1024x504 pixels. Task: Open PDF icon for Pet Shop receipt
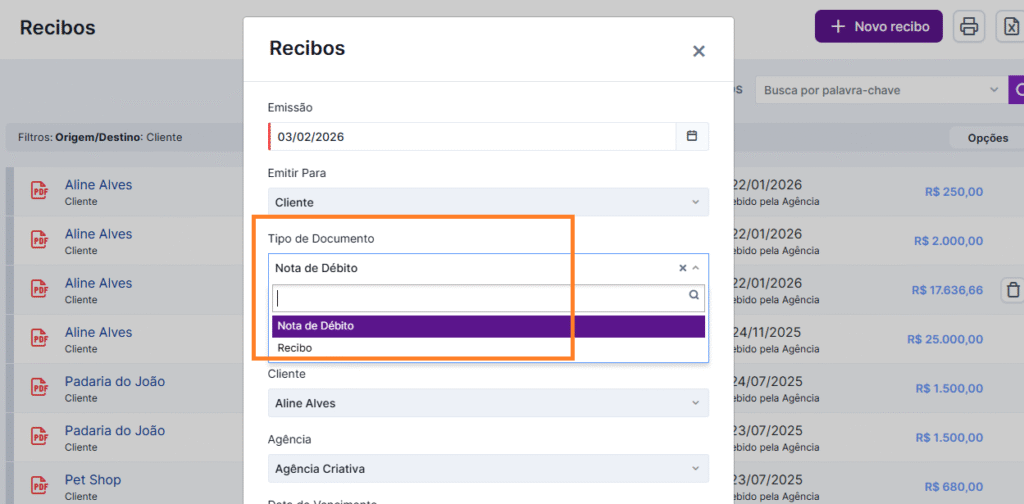point(40,486)
